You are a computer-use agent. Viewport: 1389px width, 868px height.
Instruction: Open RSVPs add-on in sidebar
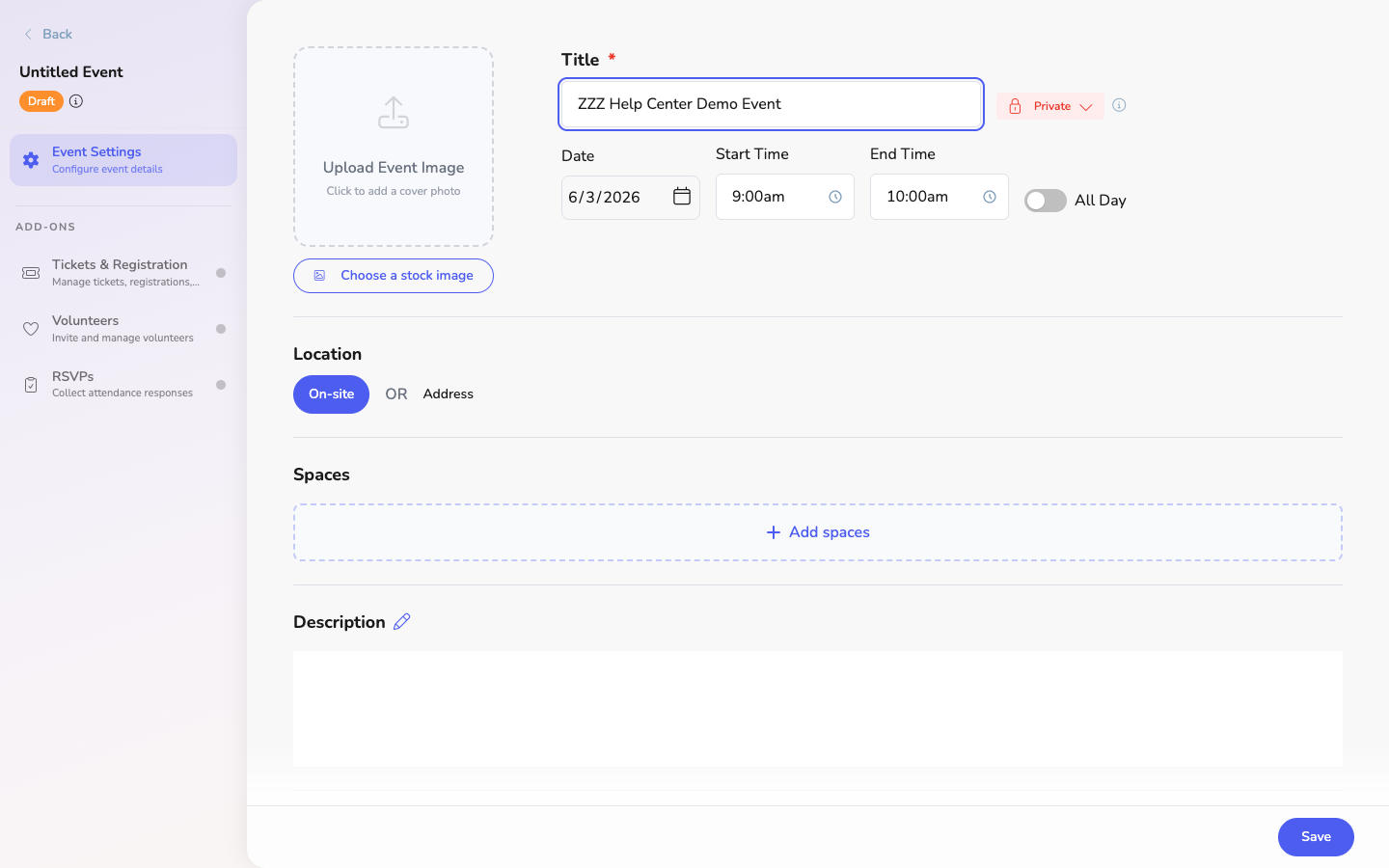pos(123,385)
